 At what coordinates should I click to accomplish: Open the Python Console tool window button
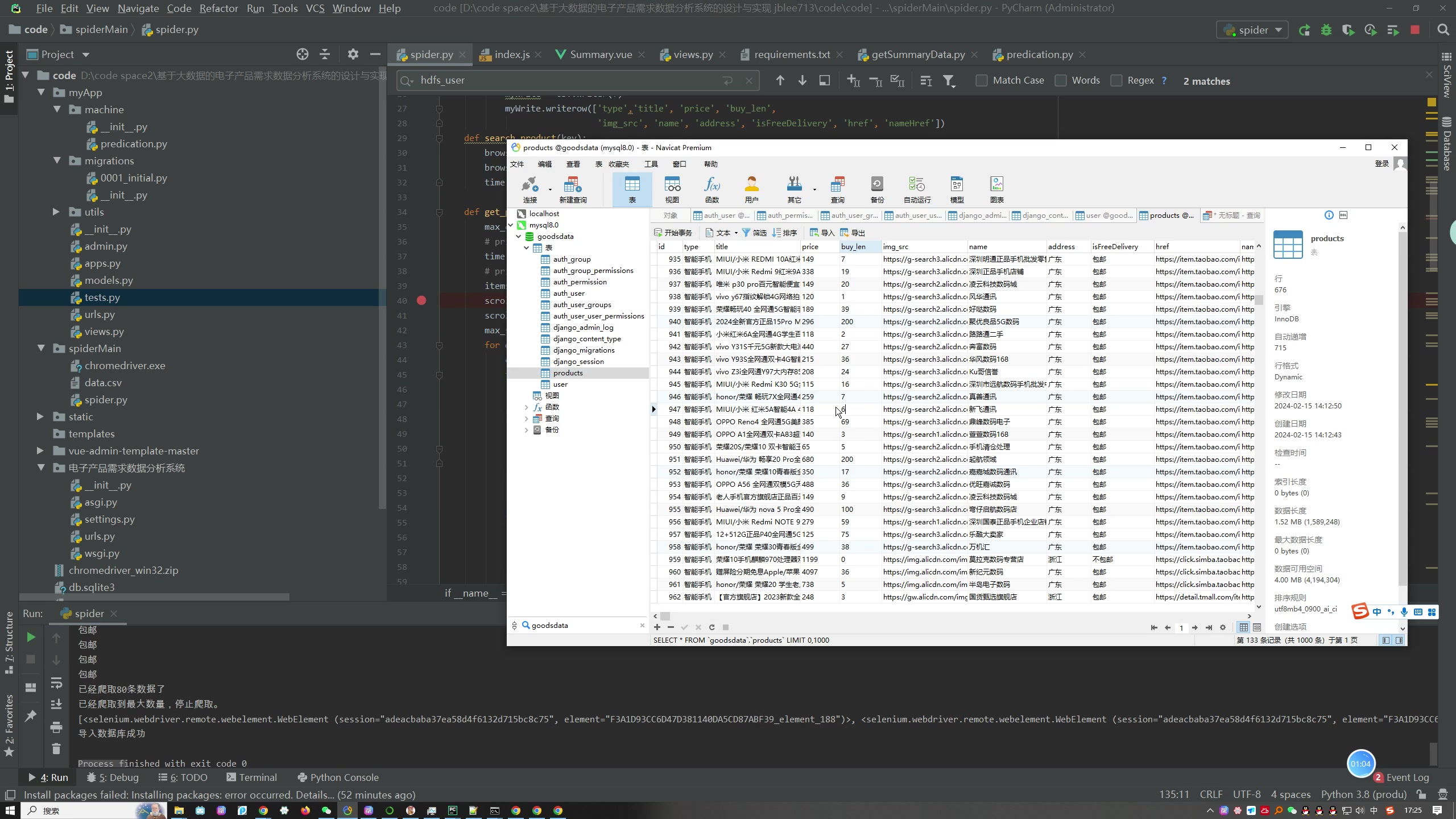(338, 777)
